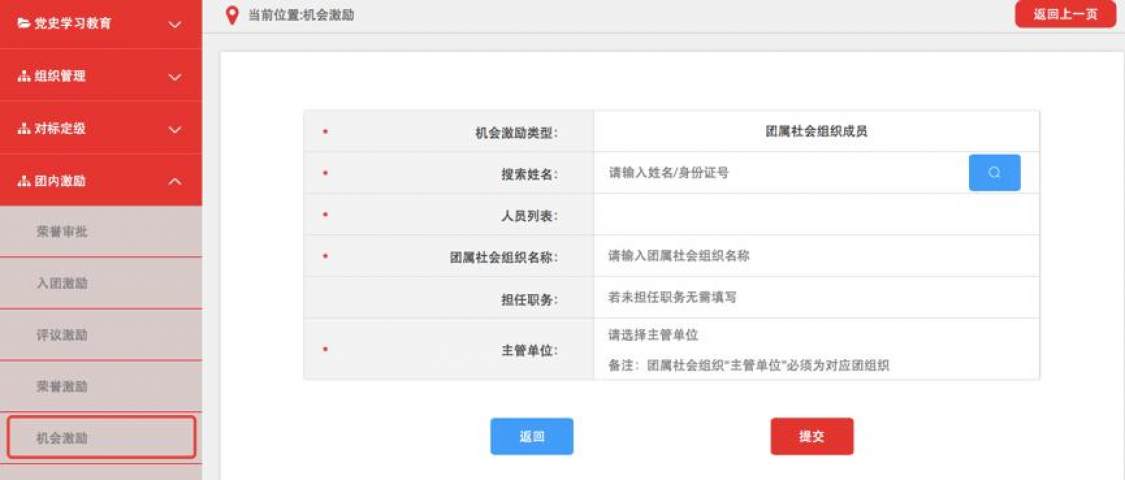Image resolution: width=1125 pixels, height=480 pixels.
Task: Select the 评议激励 submenu item
Action: coord(62,335)
